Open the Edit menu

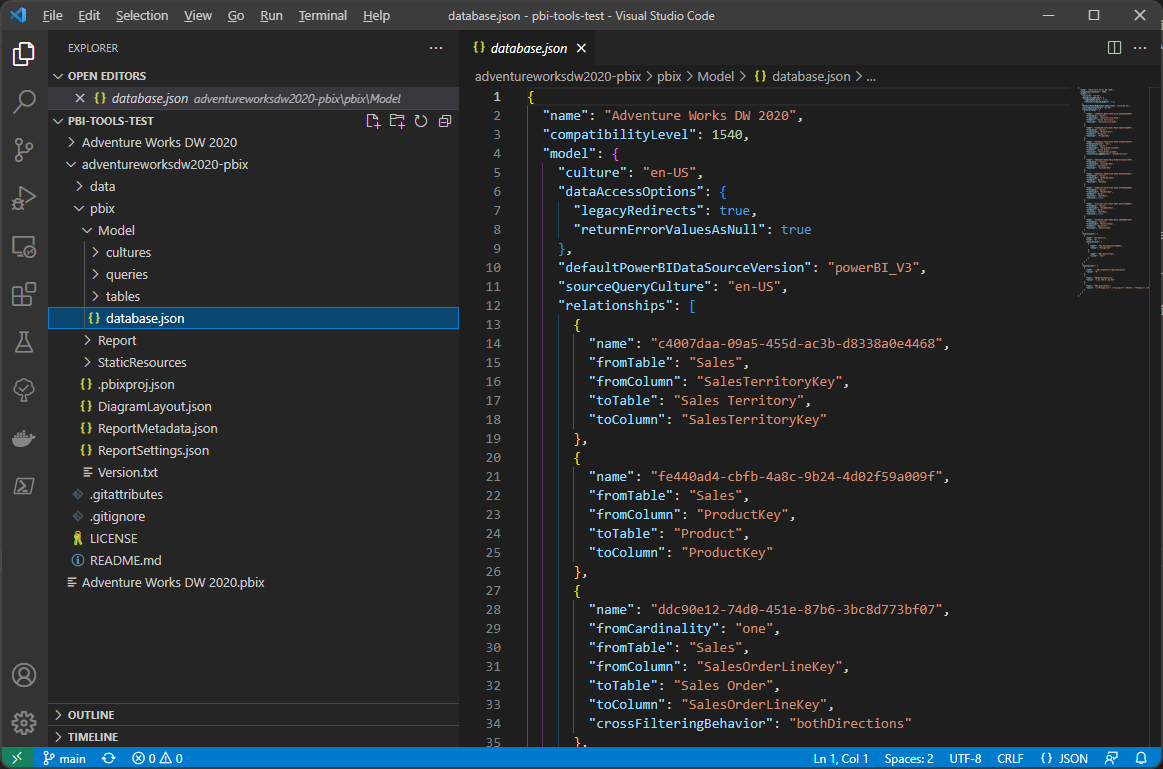point(89,16)
